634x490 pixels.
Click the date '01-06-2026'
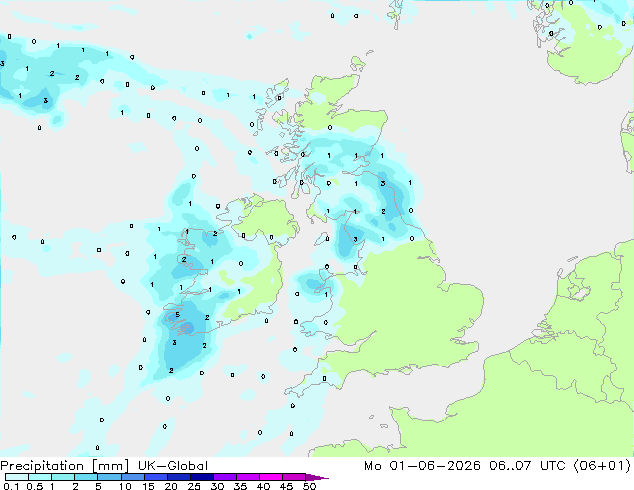[x=435, y=466]
